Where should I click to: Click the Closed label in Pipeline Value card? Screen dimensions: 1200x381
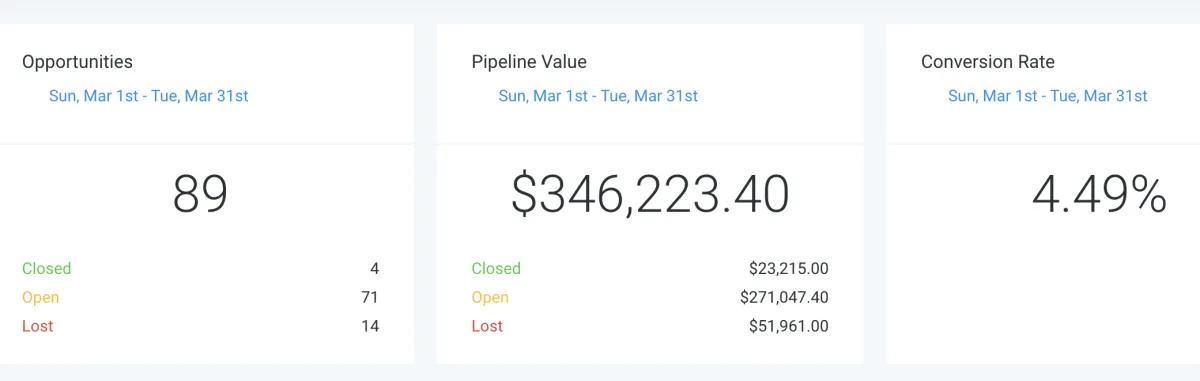496,268
